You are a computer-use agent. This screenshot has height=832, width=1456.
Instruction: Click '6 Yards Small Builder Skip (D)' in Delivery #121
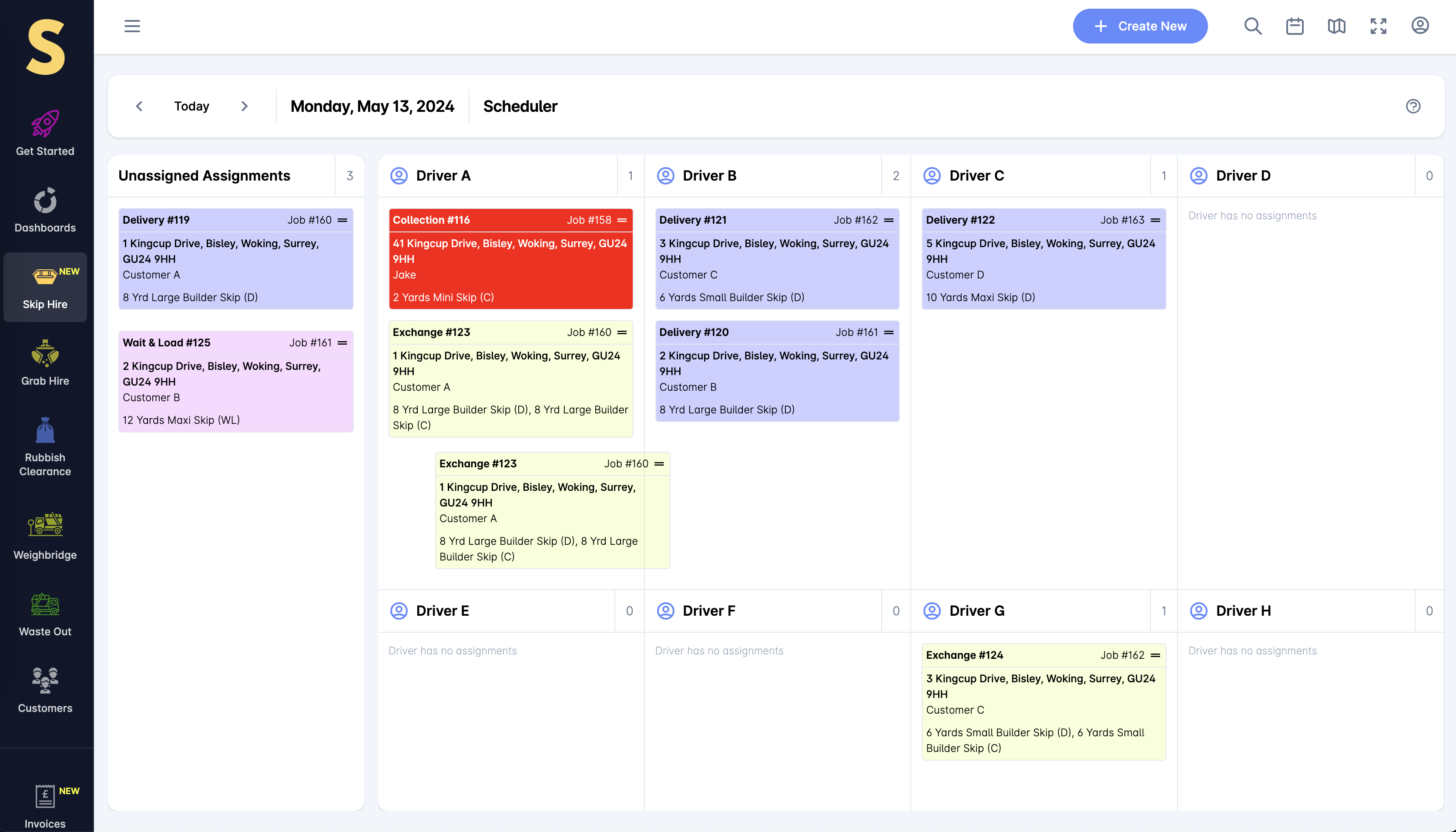point(731,297)
